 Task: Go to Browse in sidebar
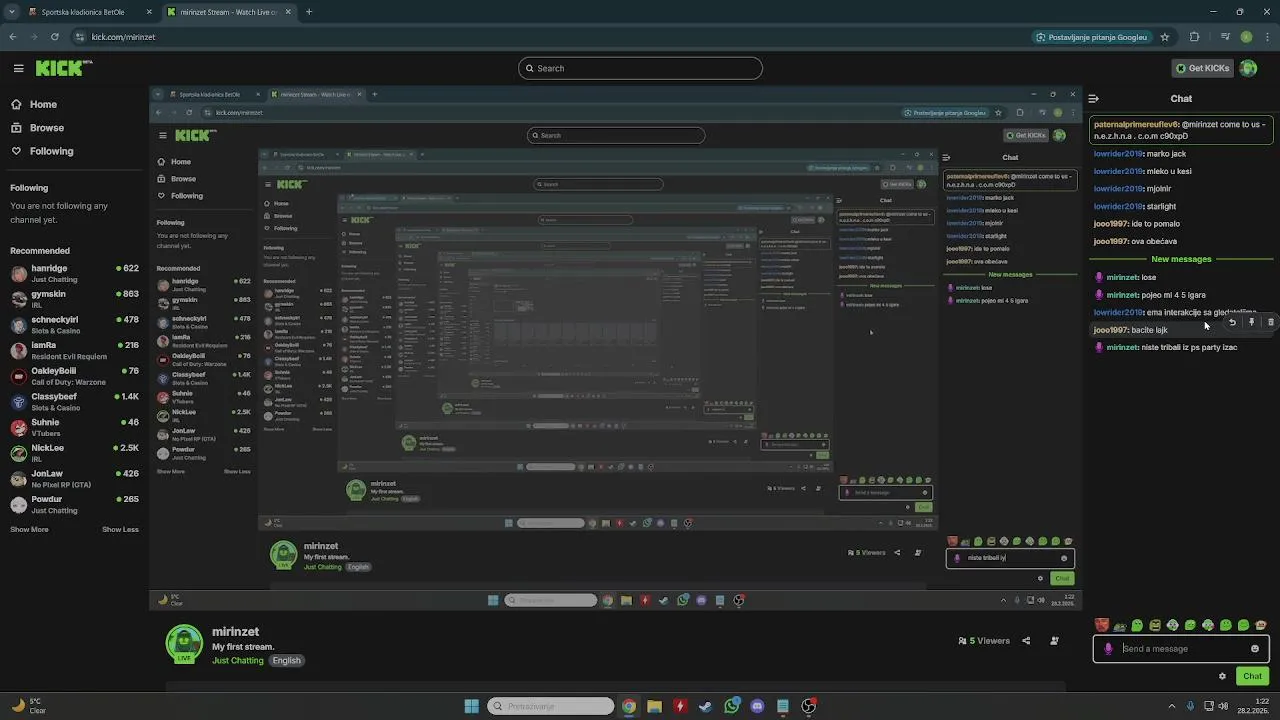pos(38,128)
